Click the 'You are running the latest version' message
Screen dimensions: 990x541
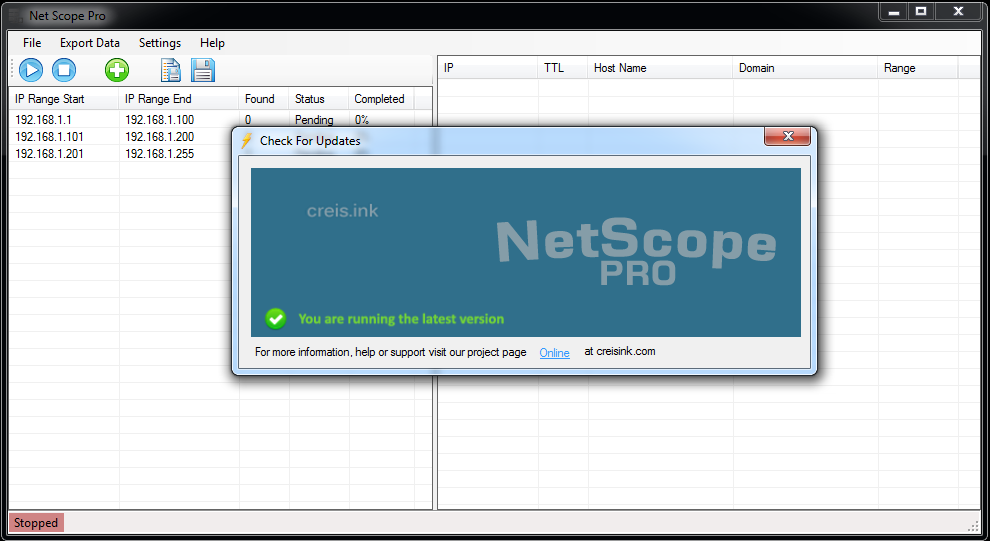401,319
